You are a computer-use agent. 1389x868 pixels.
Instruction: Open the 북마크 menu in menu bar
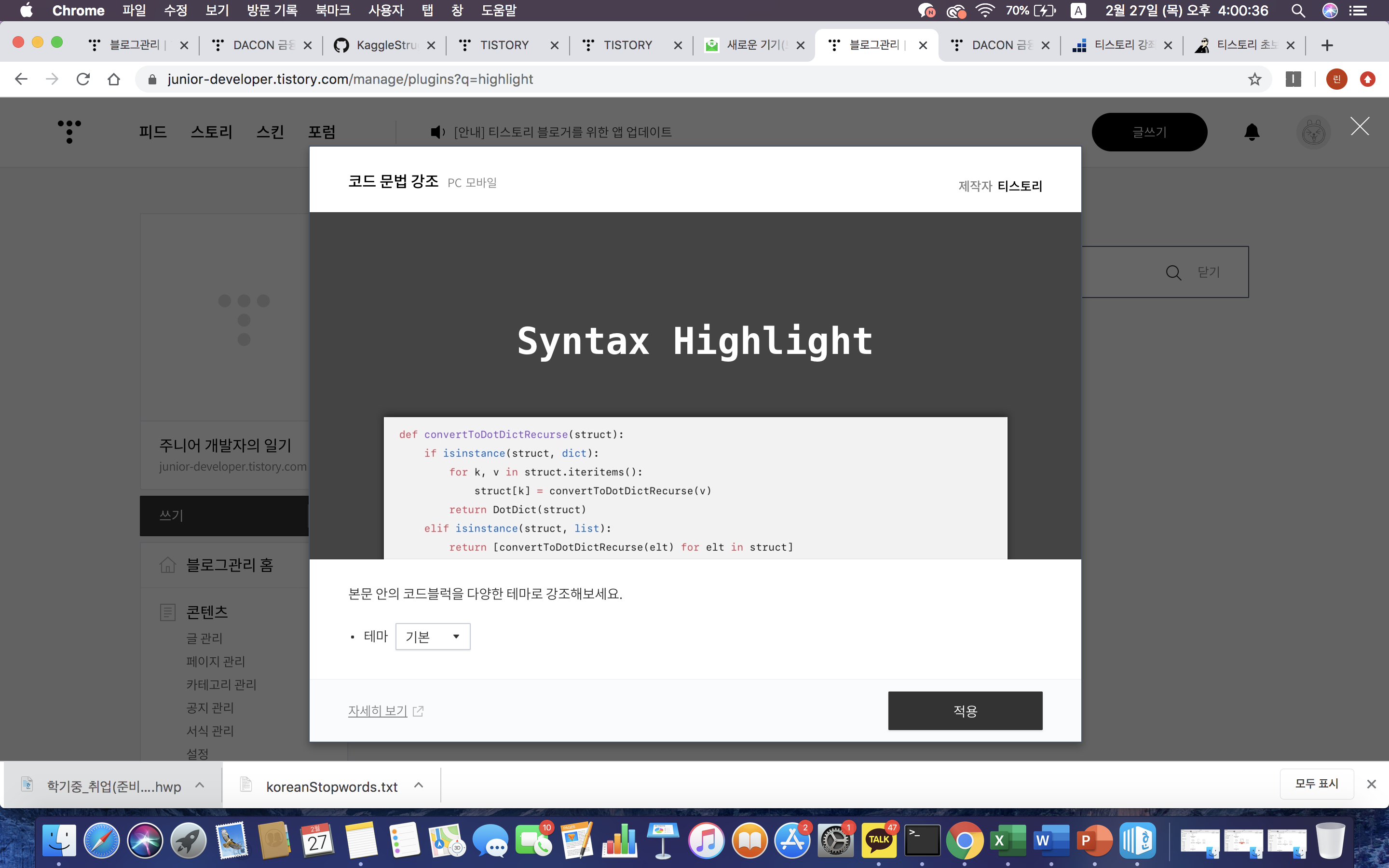332,10
